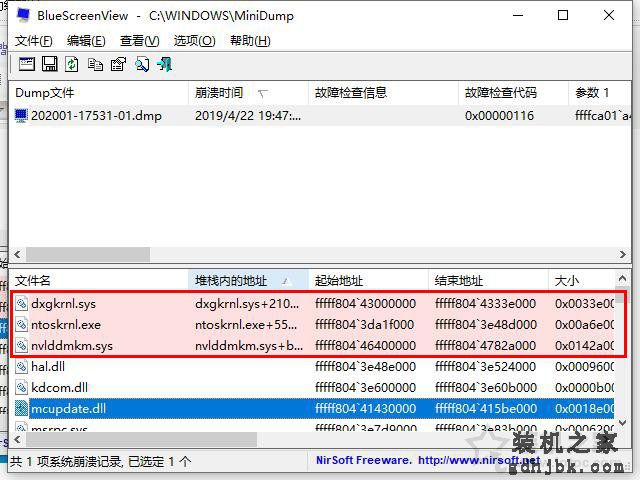Viewport: 640px width, 480px height.
Task: Sort lower pane by 结束地址 header
Action: (x=488, y=281)
